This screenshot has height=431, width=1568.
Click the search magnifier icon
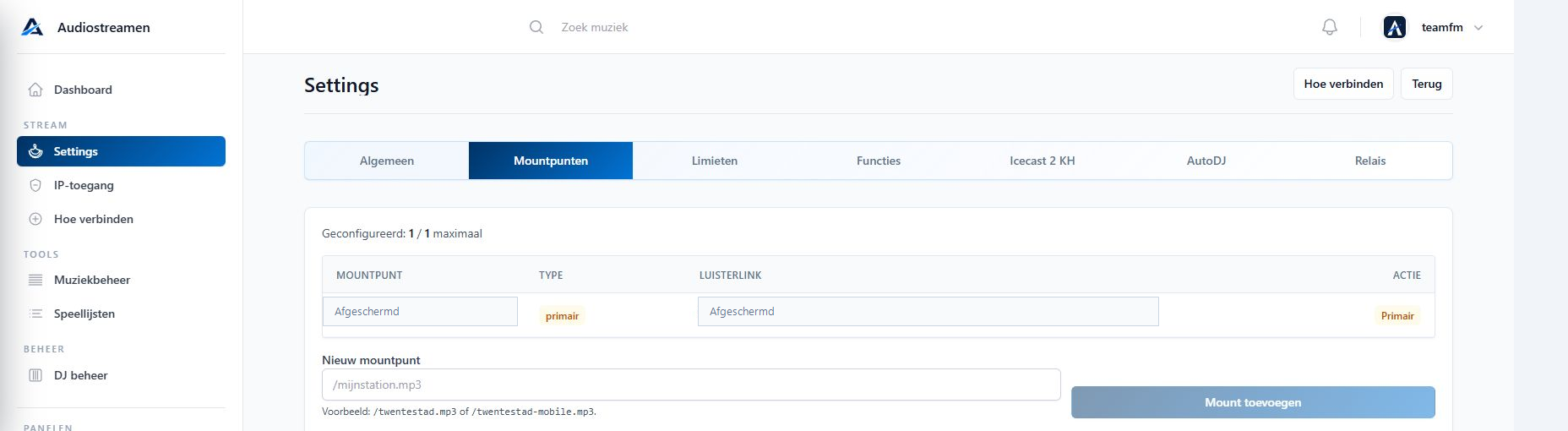click(x=536, y=27)
